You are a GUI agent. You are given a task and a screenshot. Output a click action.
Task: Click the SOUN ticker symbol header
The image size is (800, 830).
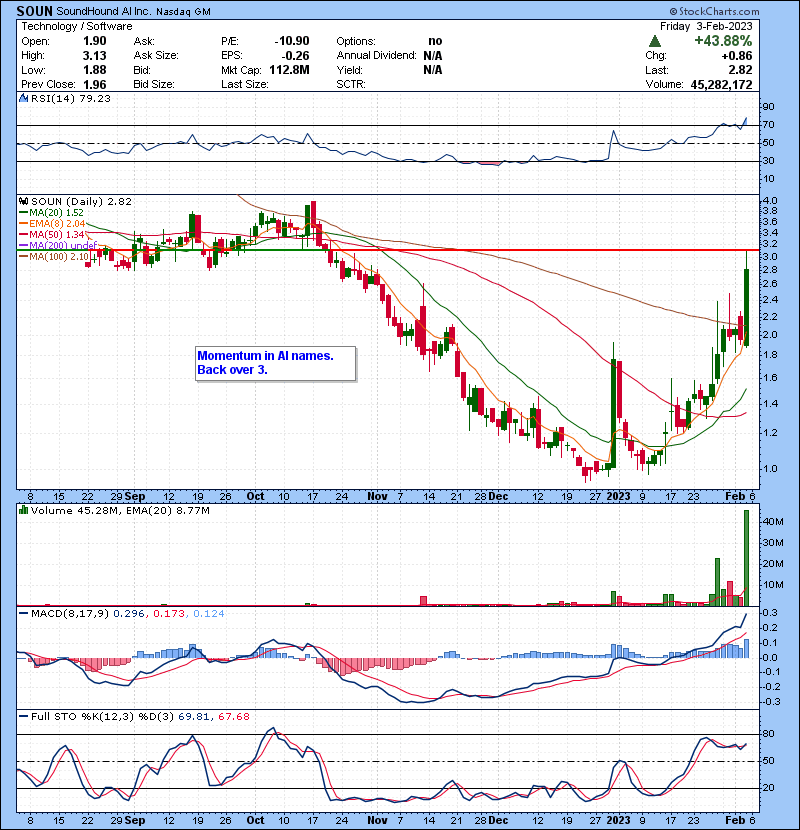34,11
